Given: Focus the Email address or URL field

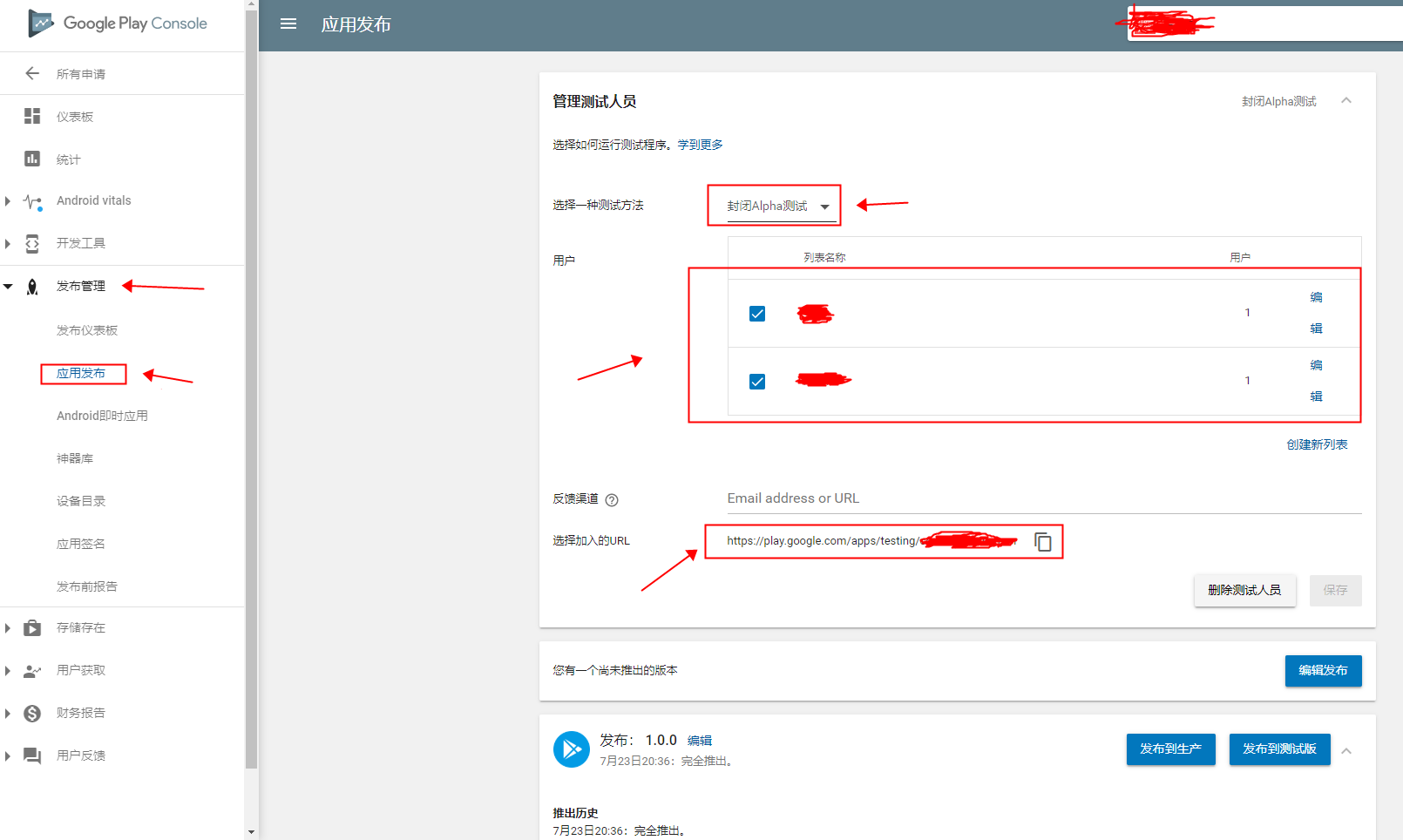Looking at the screenshot, I should [1044, 498].
